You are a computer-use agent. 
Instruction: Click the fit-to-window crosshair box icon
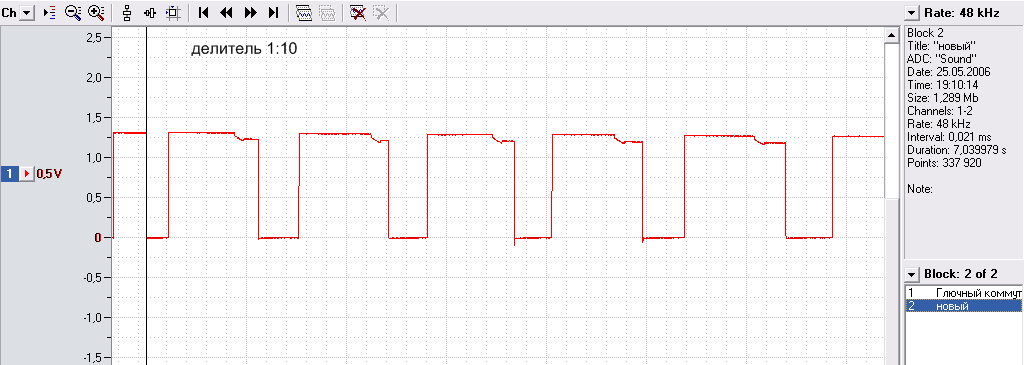coord(172,12)
